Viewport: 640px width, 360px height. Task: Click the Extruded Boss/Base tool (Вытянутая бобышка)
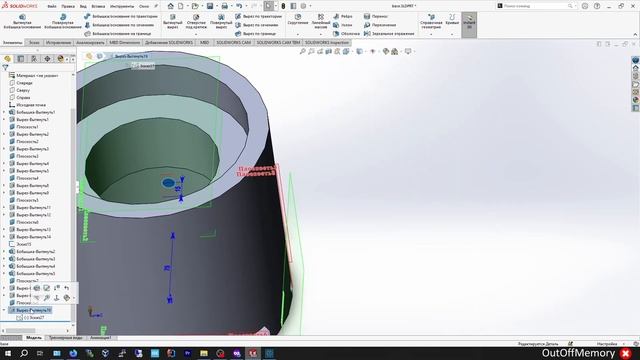[22, 21]
